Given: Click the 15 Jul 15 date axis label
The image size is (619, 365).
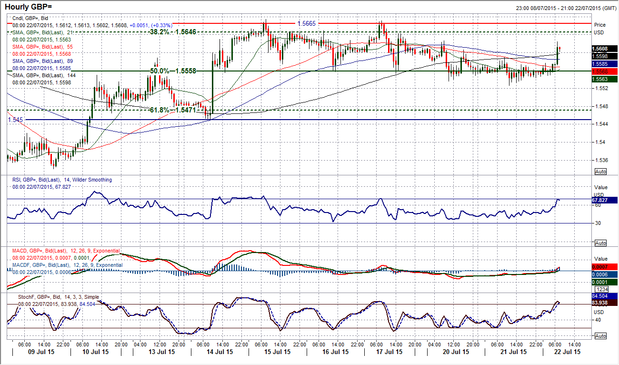Looking at the screenshot, I should [277, 352].
